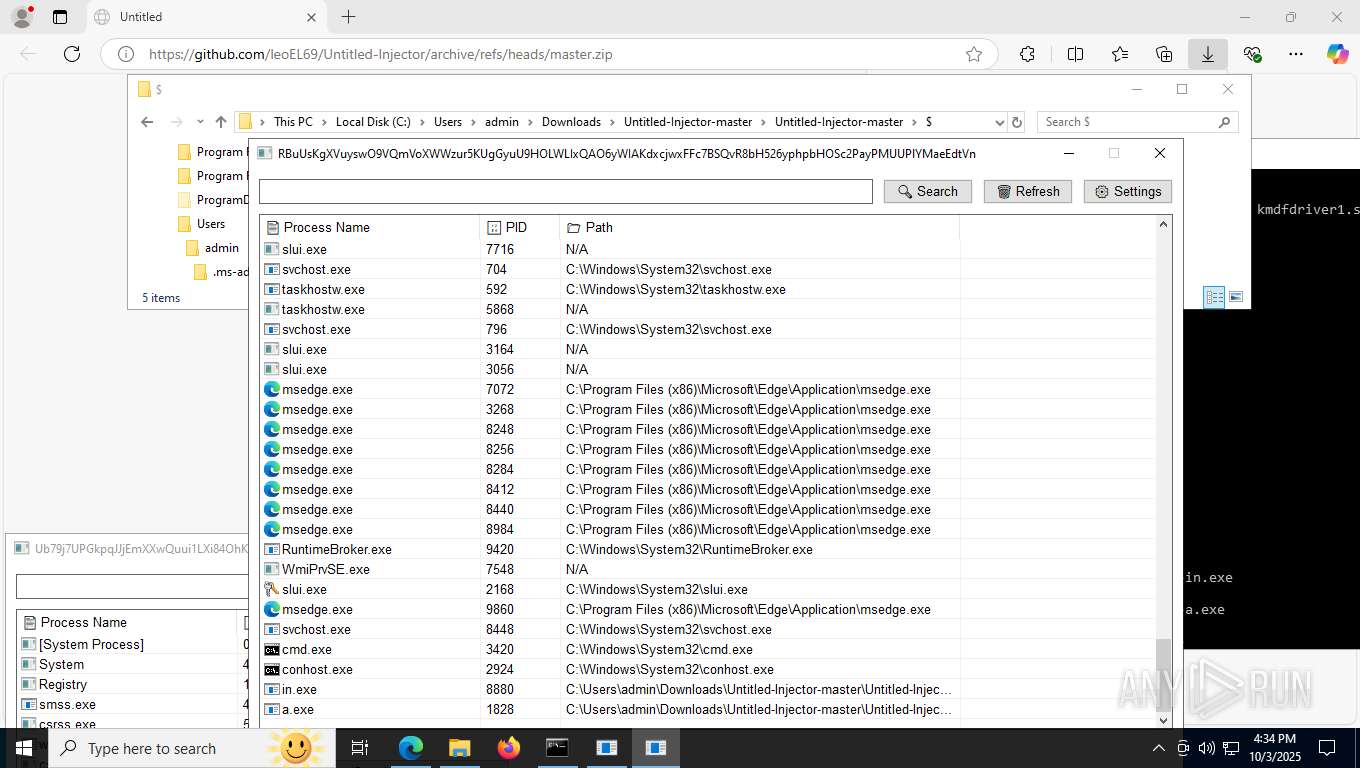Click msedge.exe icon with PID 9860
The image size is (1360, 768).
(x=271, y=609)
